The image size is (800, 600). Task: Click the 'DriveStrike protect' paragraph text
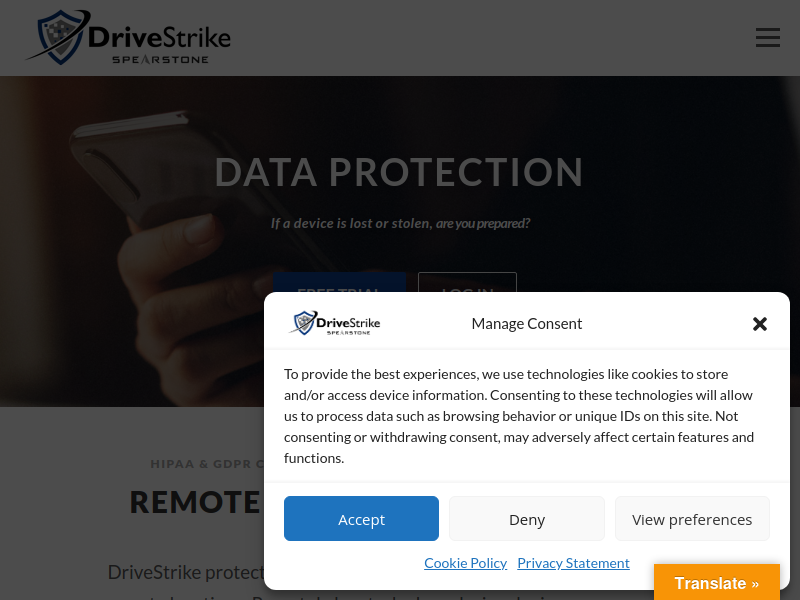pos(185,572)
